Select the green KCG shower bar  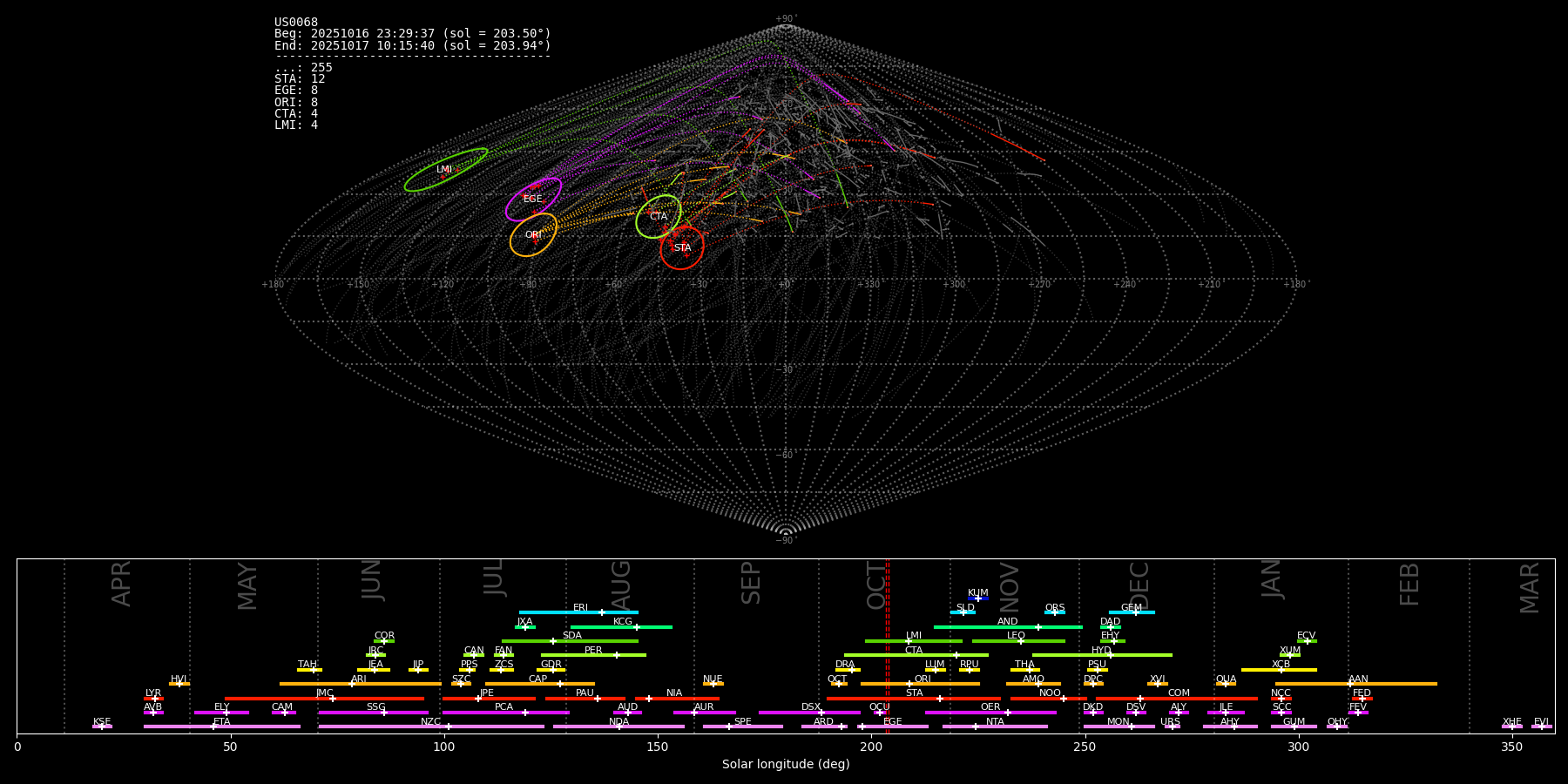click(x=621, y=626)
